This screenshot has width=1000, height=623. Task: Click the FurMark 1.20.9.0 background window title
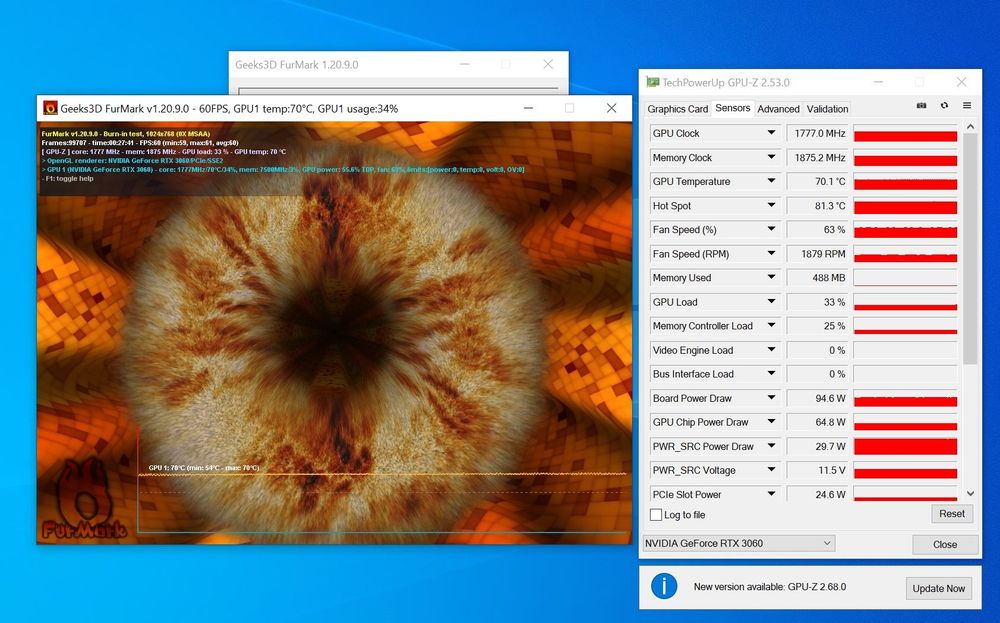tap(297, 64)
